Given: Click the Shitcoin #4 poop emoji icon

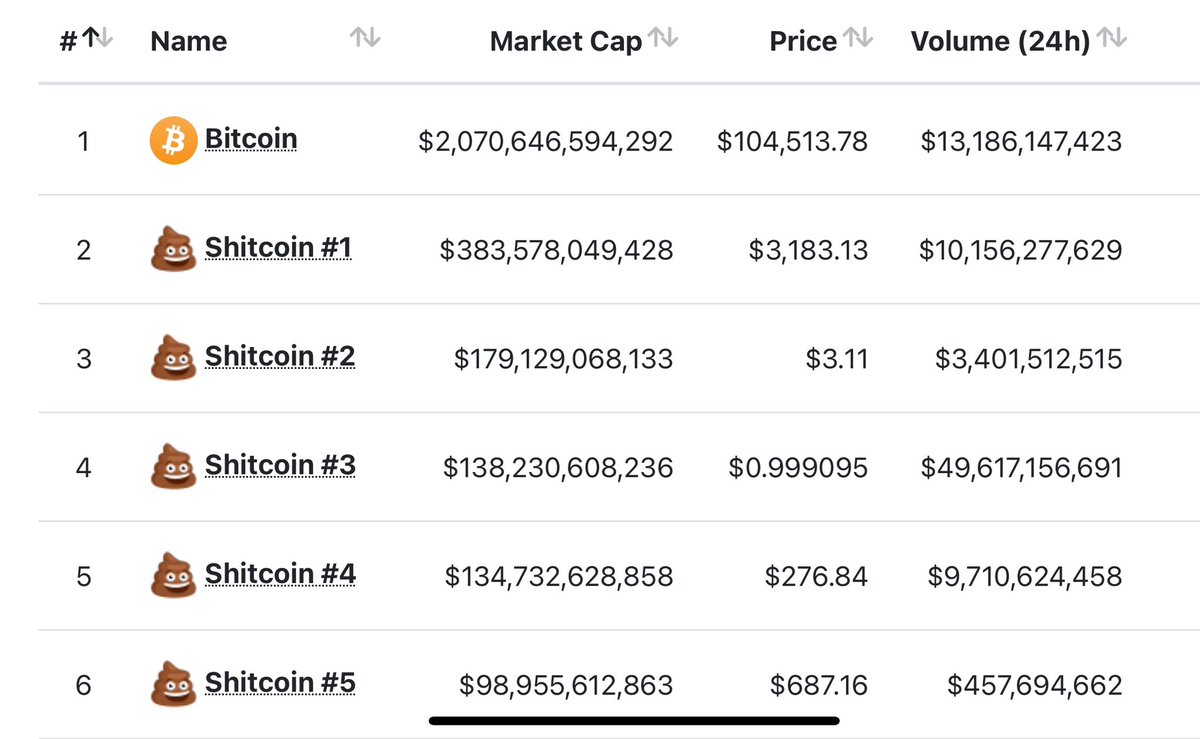Looking at the screenshot, I should (x=172, y=576).
